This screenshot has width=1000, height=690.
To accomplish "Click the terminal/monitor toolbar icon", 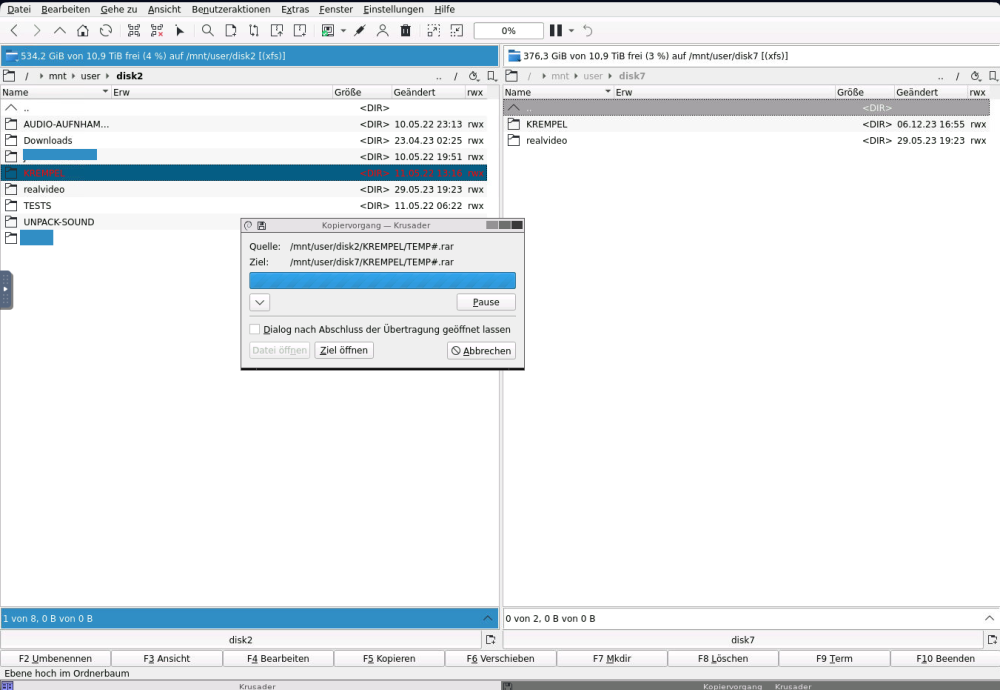I will coord(328,31).
